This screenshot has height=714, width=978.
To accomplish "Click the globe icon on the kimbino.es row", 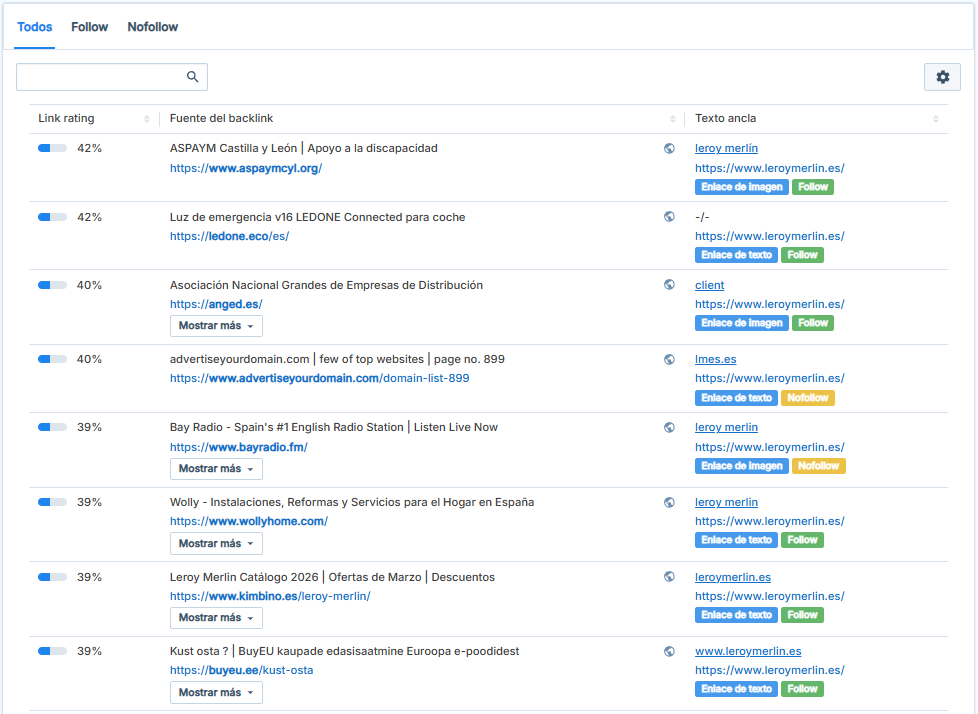I will tap(669, 577).
